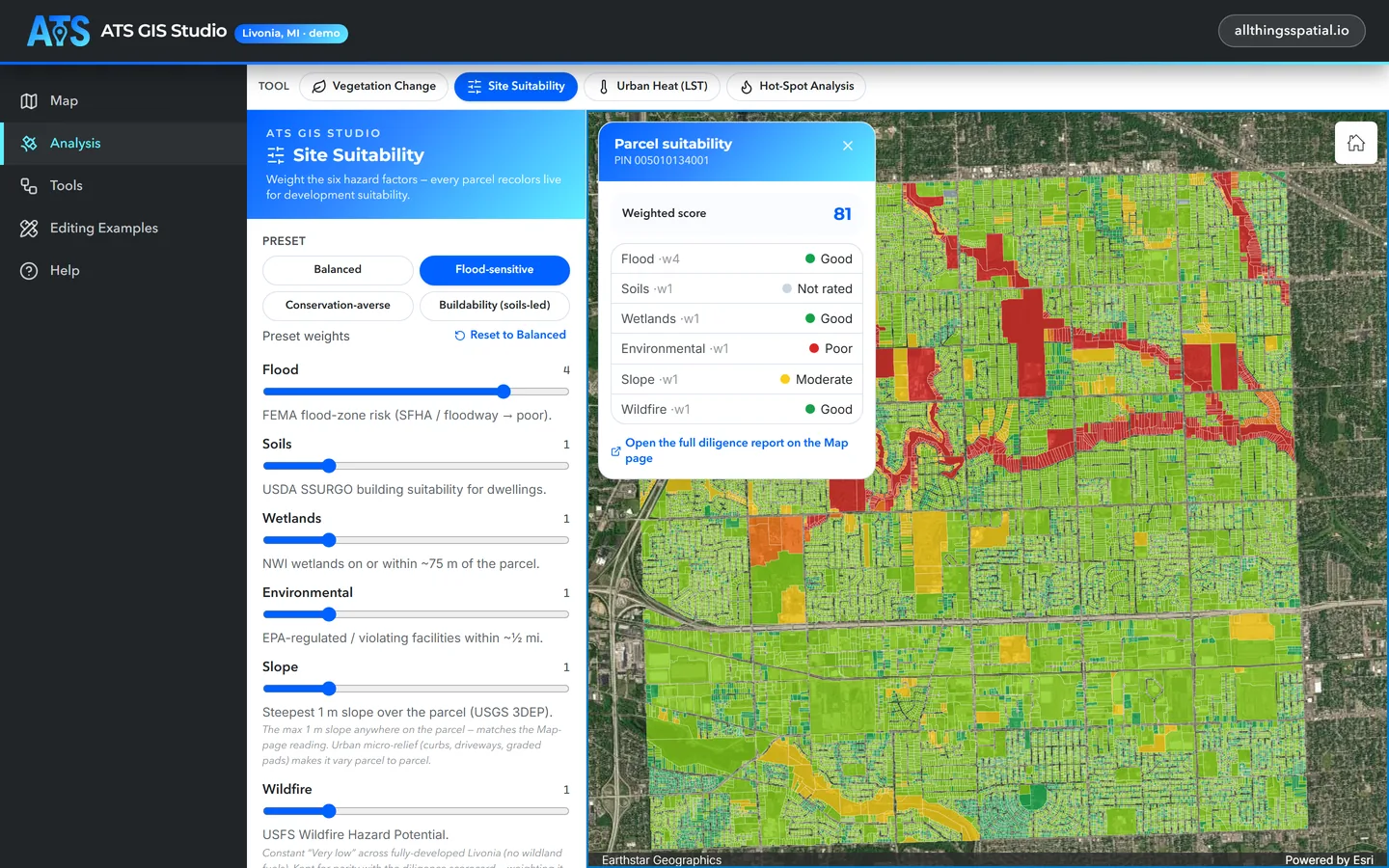1389x868 pixels.
Task: Open the full diligence report link
Action: [x=736, y=450]
